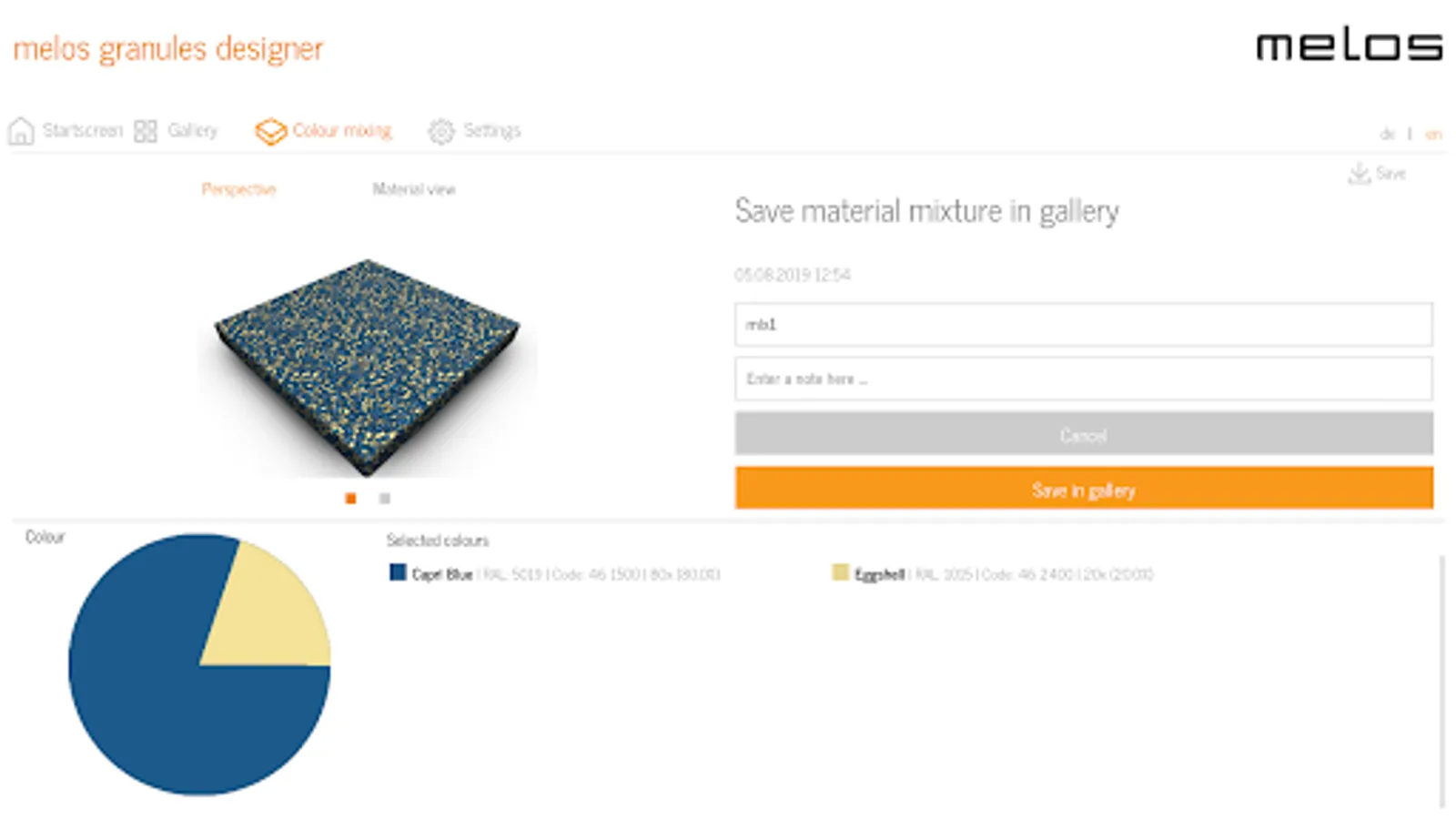1456x819 pixels.
Task: Open the Settings gear icon
Action: click(441, 131)
